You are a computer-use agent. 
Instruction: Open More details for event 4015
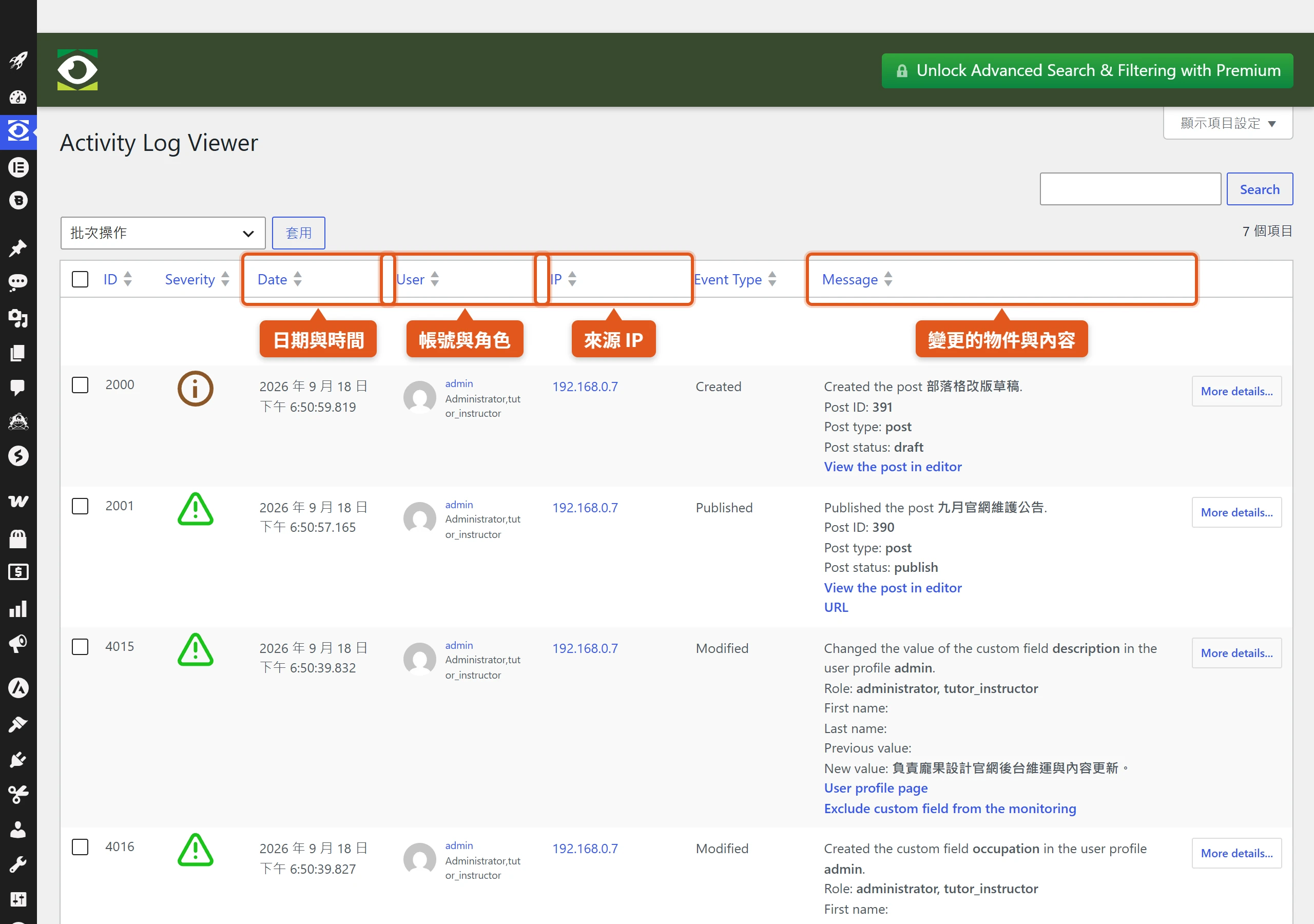click(1236, 653)
